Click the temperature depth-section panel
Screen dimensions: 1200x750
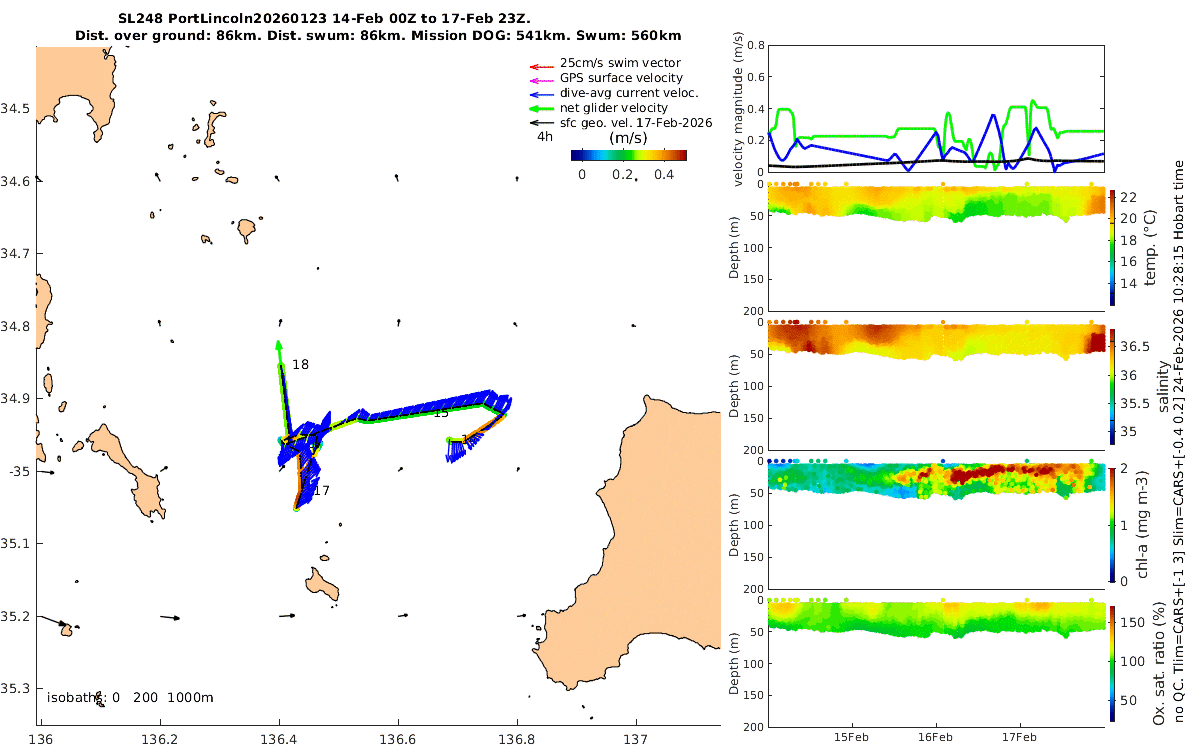pyautogui.click(x=935, y=246)
